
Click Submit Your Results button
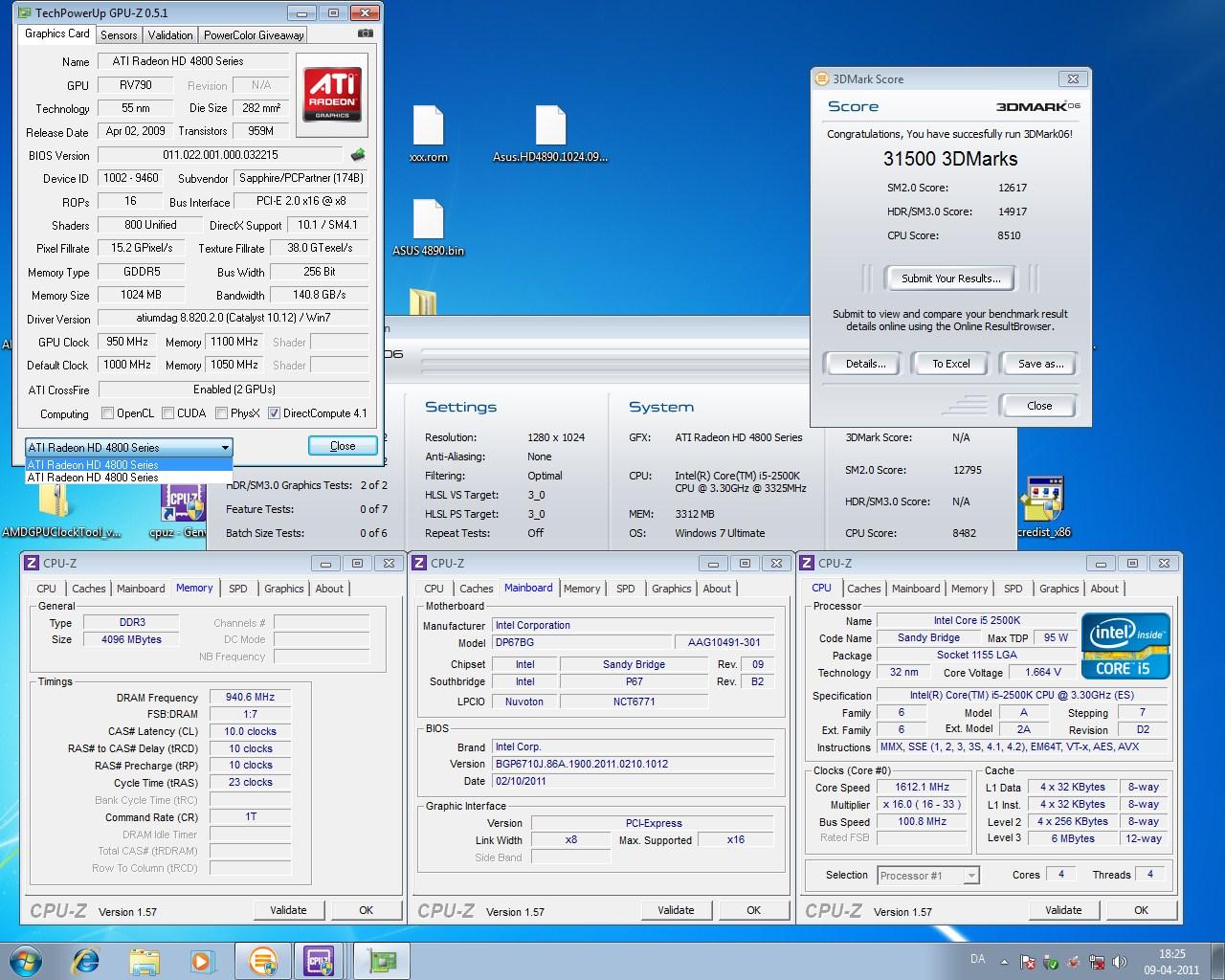(x=951, y=278)
